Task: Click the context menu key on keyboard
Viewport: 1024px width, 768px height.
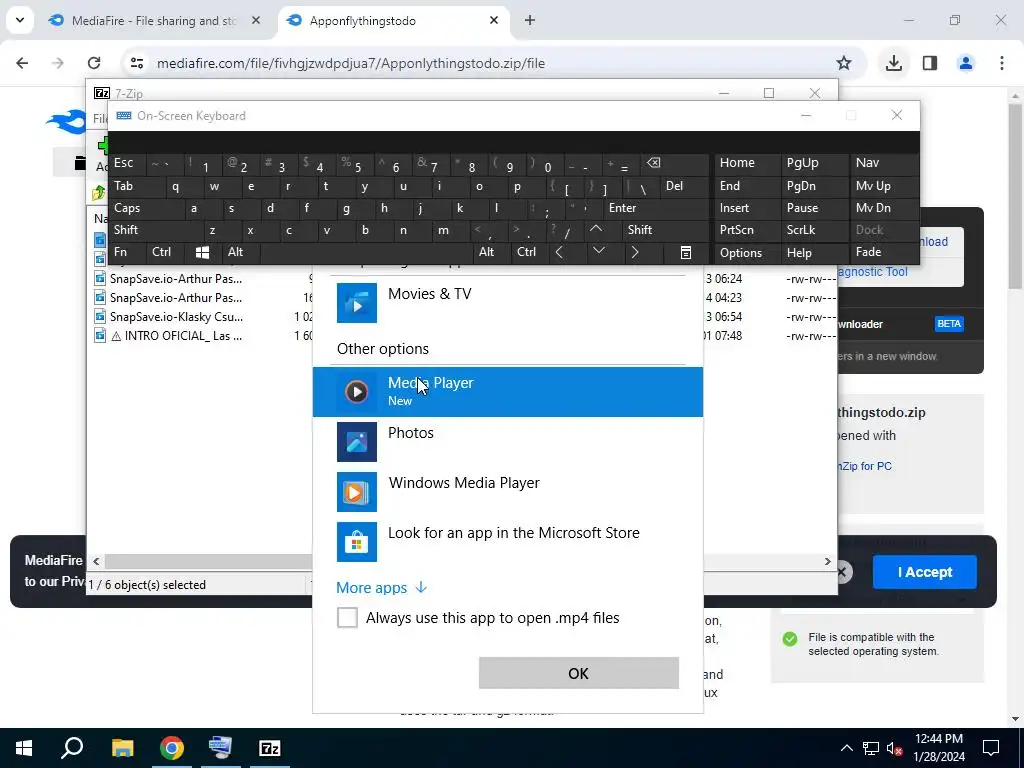Action: click(x=685, y=252)
